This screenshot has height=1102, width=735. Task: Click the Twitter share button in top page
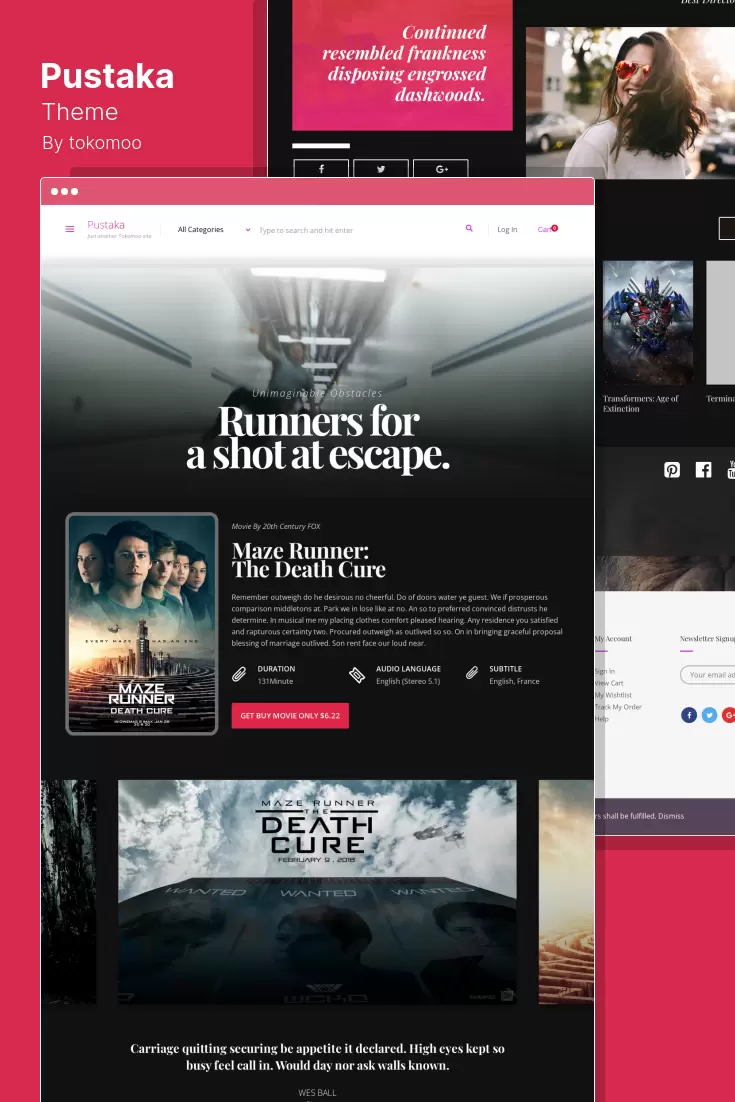click(x=381, y=169)
